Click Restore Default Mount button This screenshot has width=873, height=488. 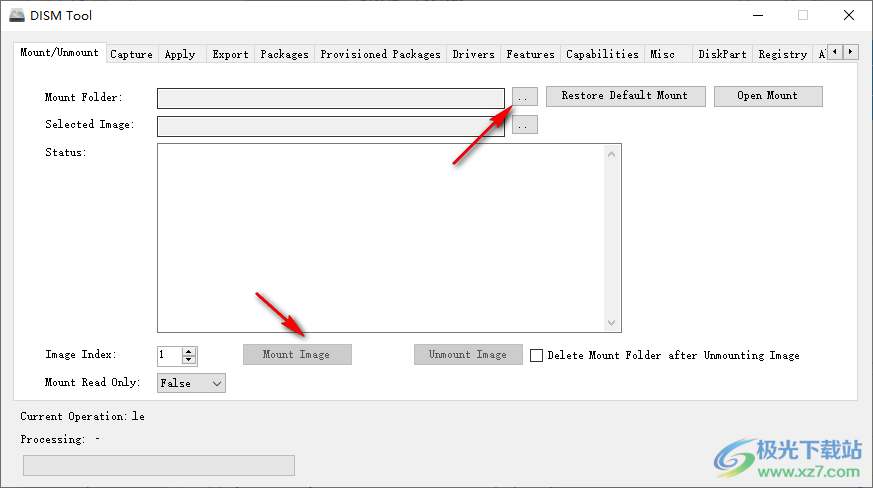[625, 96]
